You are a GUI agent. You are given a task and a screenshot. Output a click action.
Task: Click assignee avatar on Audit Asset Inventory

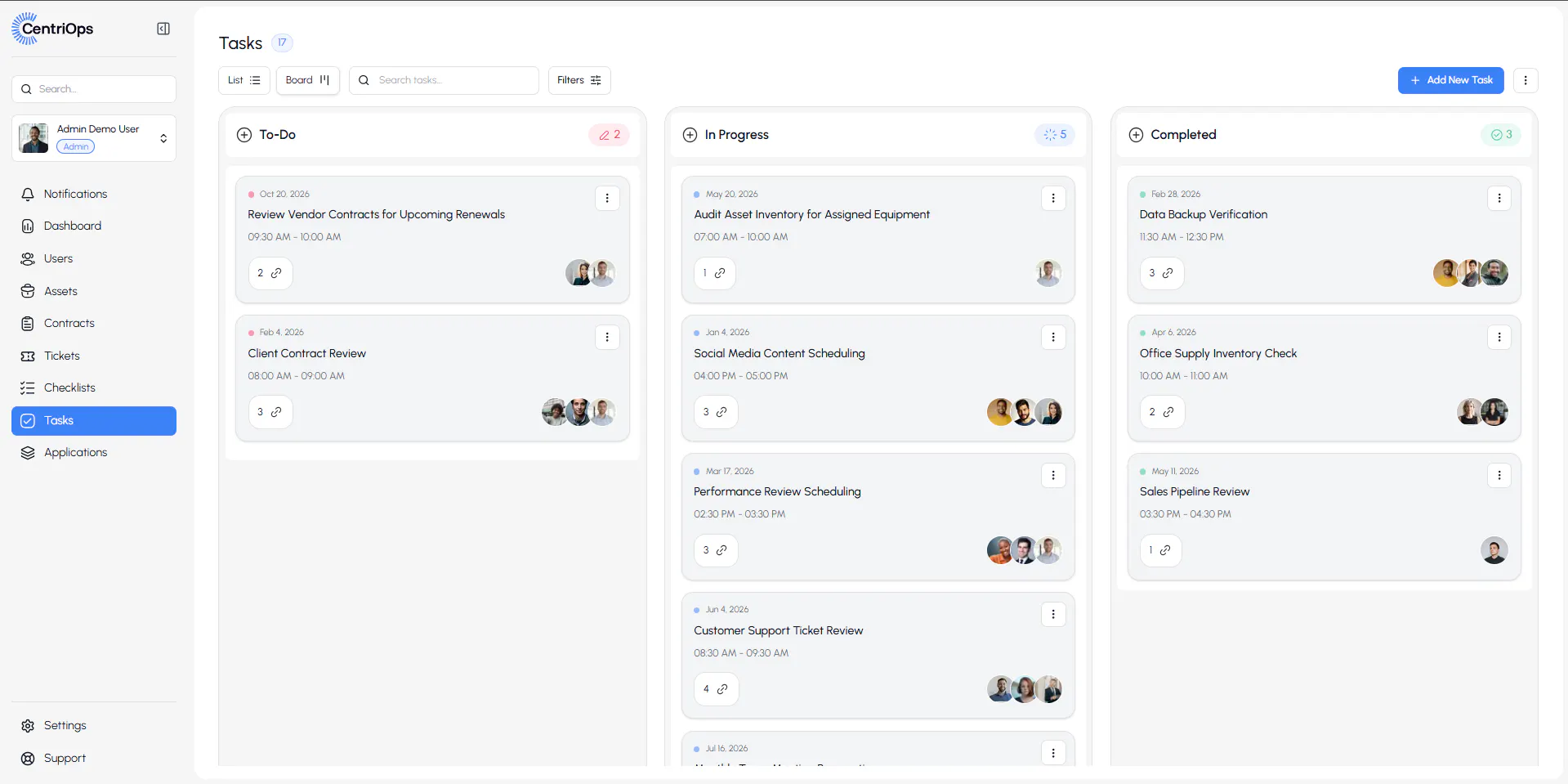click(x=1048, y=273)
